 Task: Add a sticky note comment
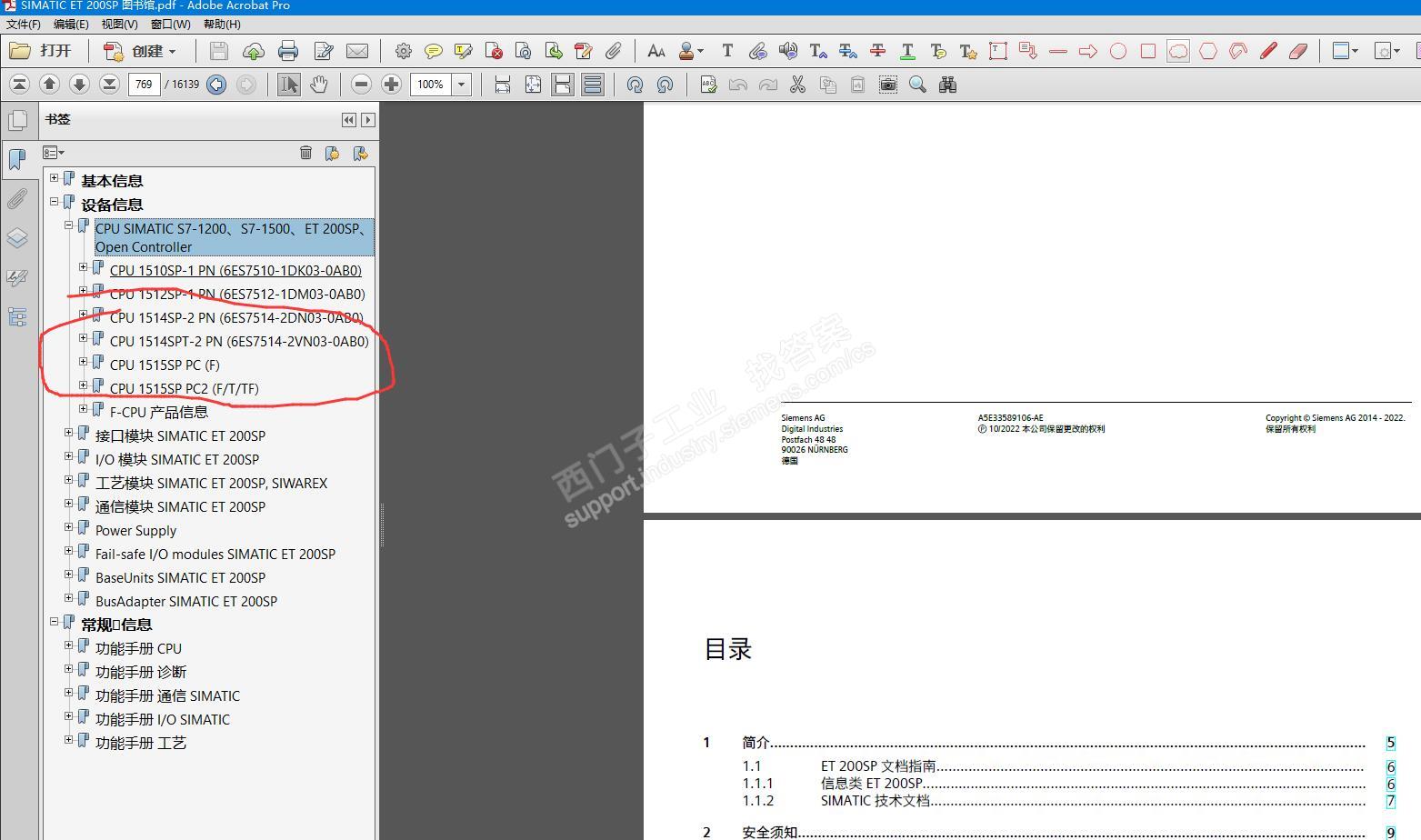434,51
